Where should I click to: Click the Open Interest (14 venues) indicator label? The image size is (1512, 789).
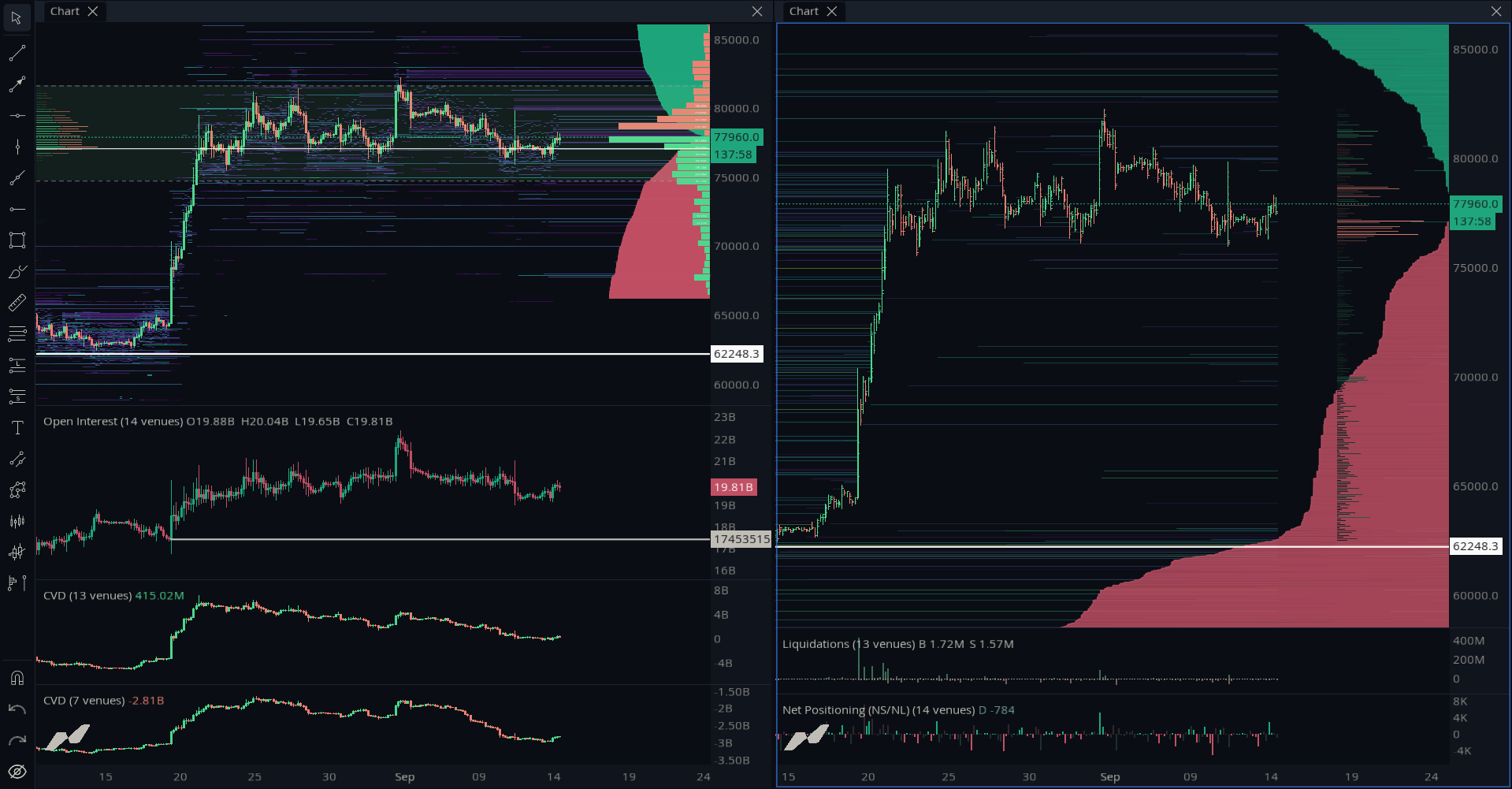[x=113, y=422]
